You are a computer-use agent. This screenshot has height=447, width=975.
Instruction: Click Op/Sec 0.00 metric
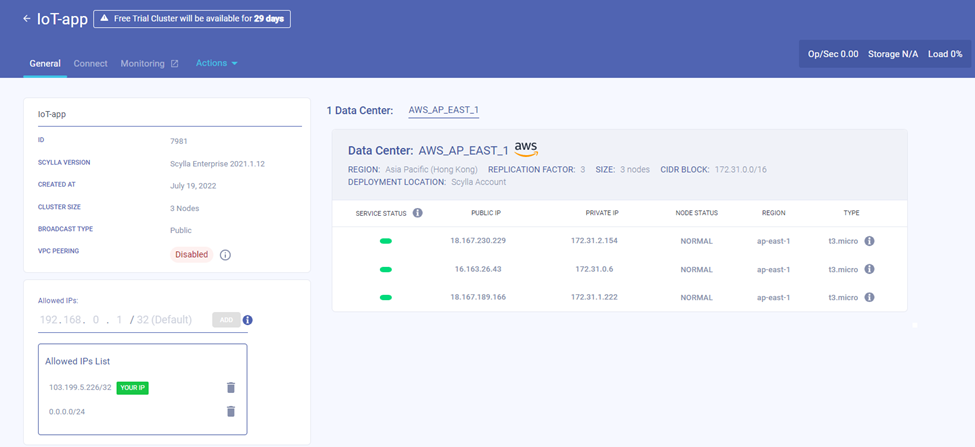pos(833,54)
